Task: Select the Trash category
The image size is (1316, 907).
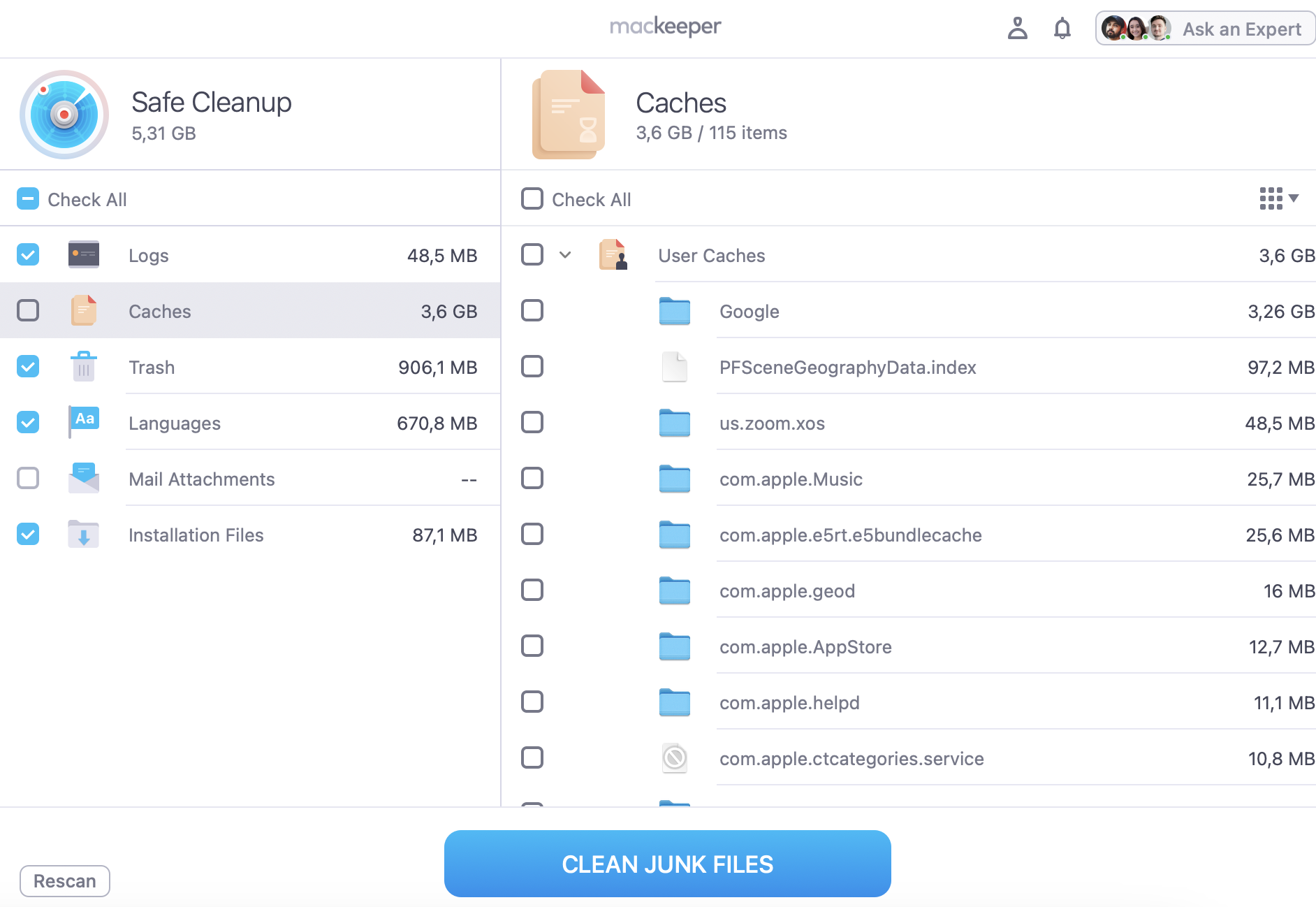Action: point(210,367)
